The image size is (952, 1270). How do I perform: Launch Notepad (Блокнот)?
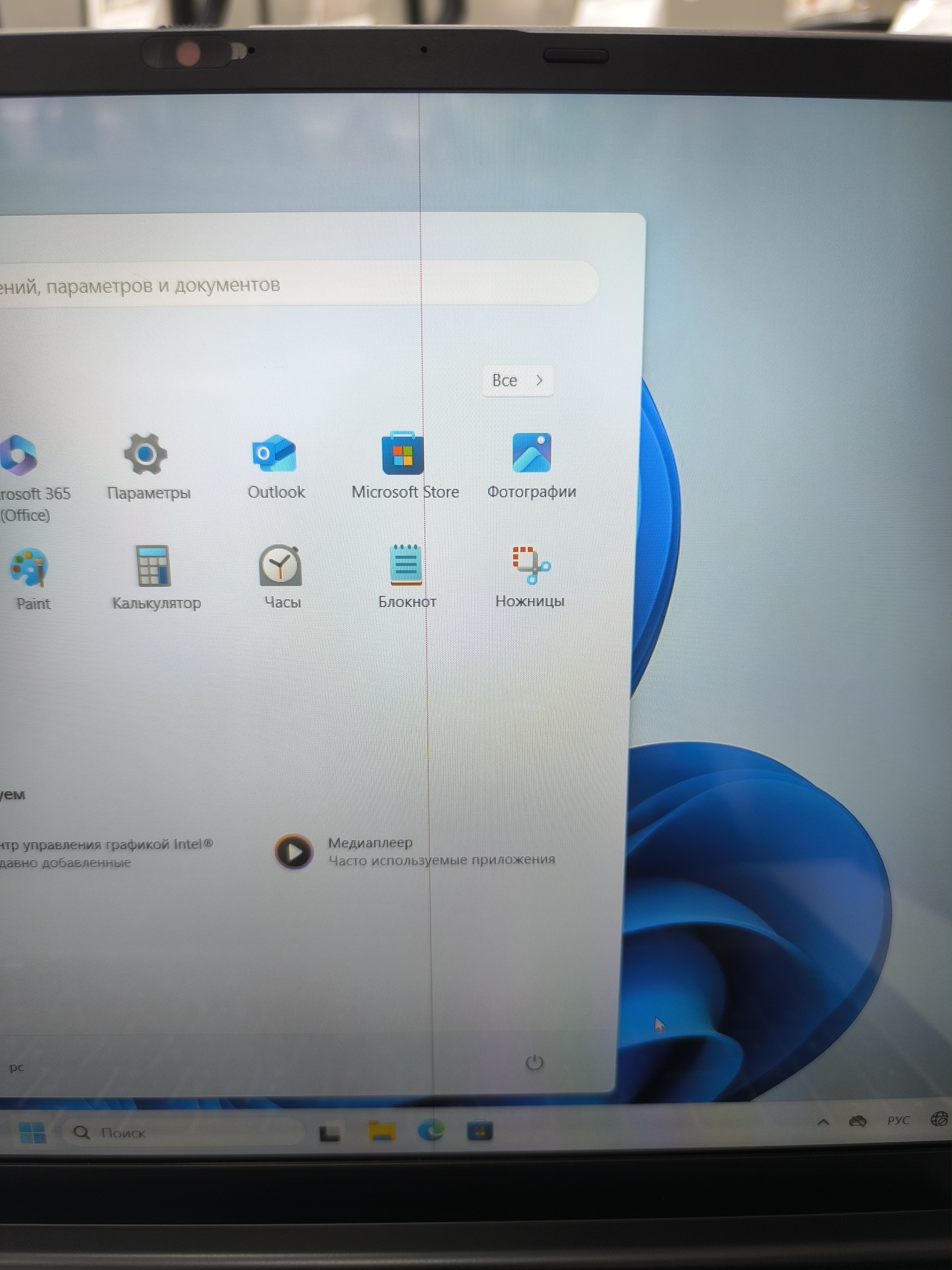406,565
